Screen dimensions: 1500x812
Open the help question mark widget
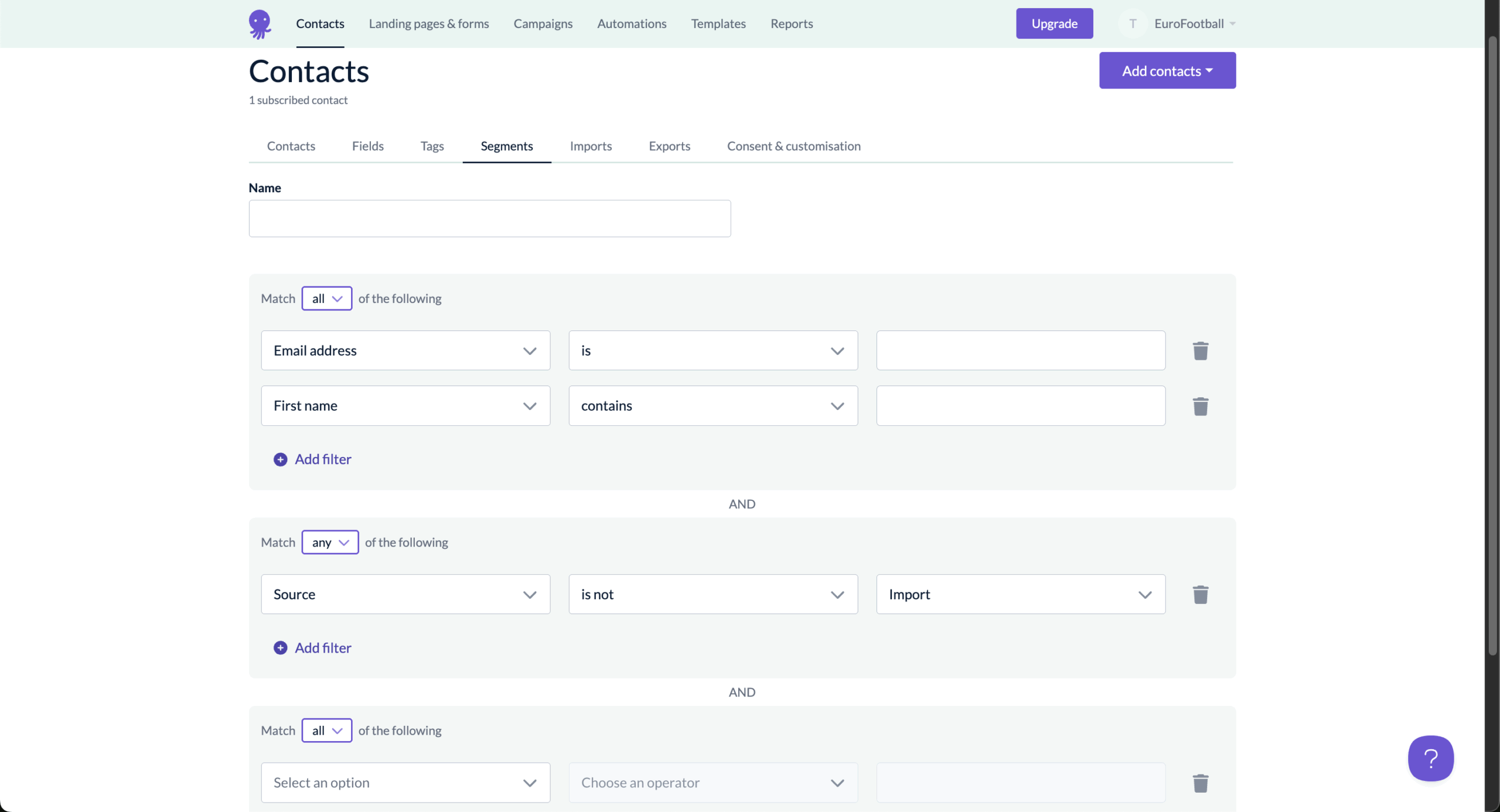pyautogui.click(x=1430, y=758)
